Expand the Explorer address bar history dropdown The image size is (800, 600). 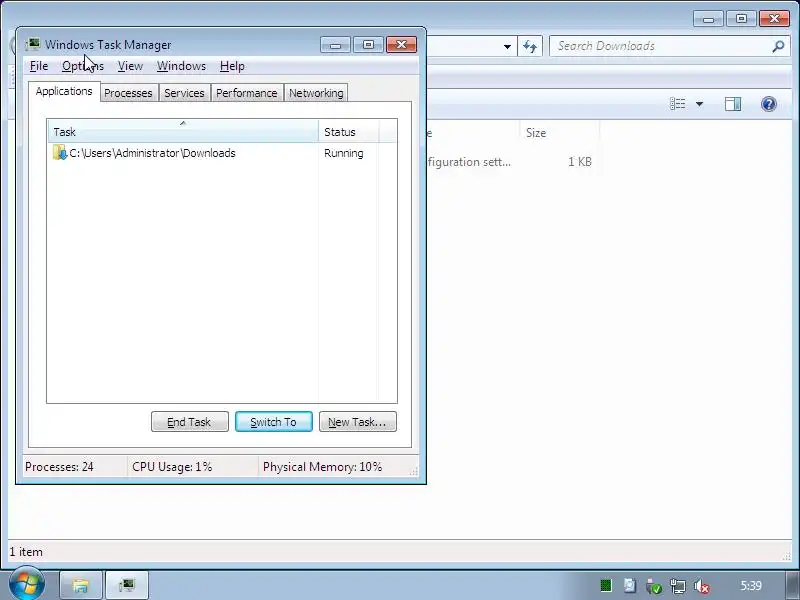tap(507, 46)
